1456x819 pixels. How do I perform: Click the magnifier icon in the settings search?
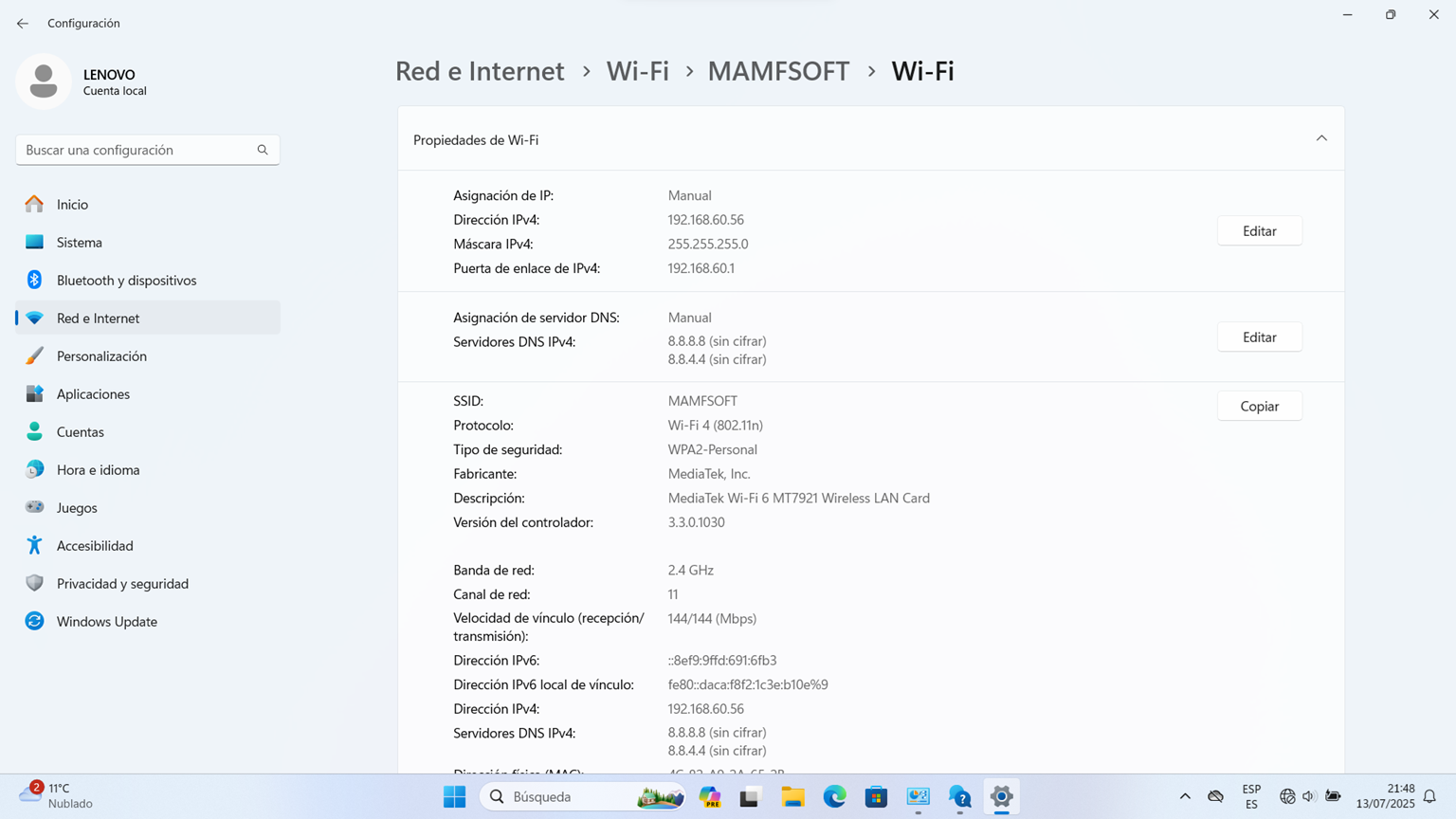coord(263,150)
